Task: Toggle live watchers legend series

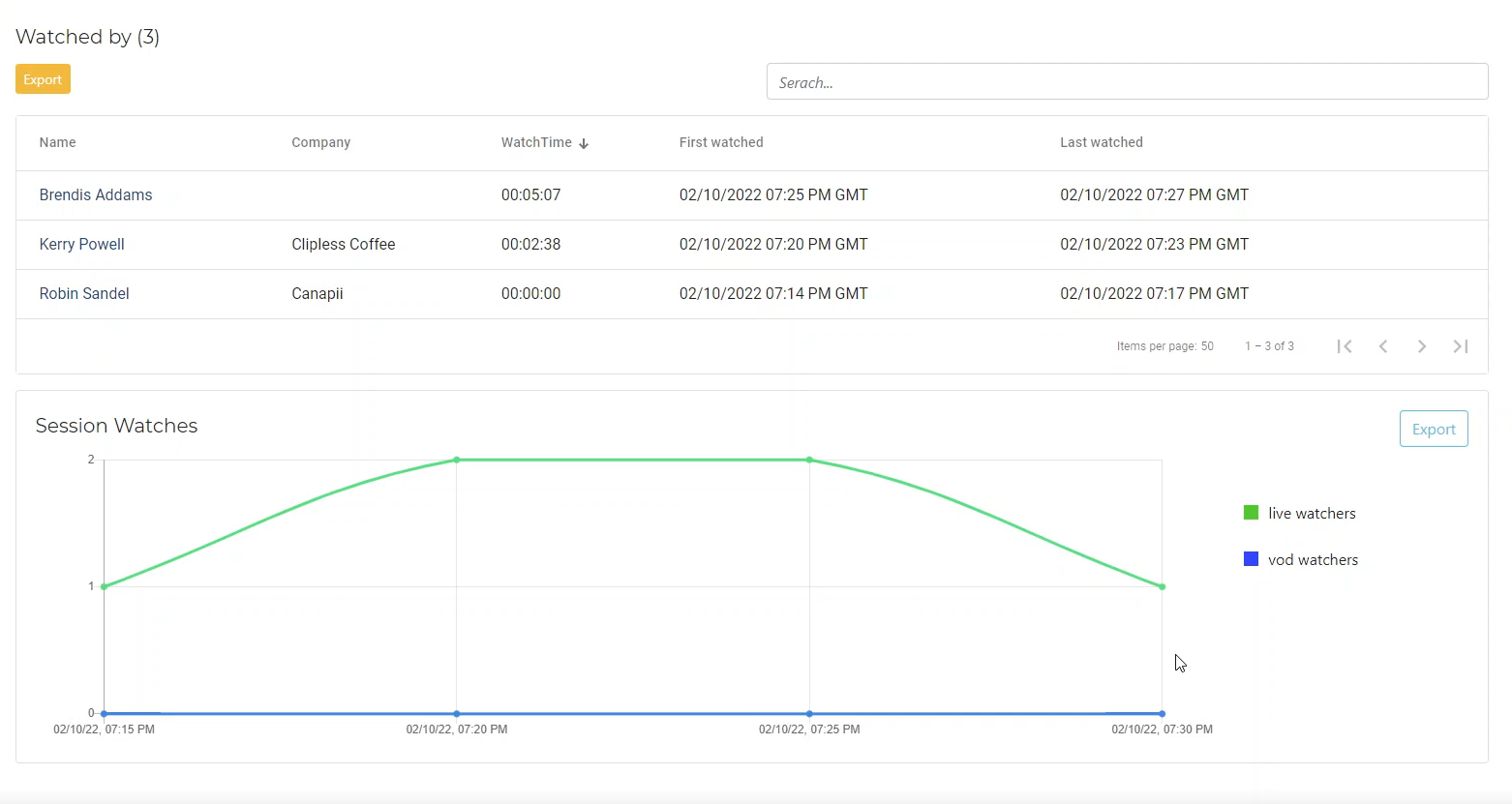Action: 1300,513
